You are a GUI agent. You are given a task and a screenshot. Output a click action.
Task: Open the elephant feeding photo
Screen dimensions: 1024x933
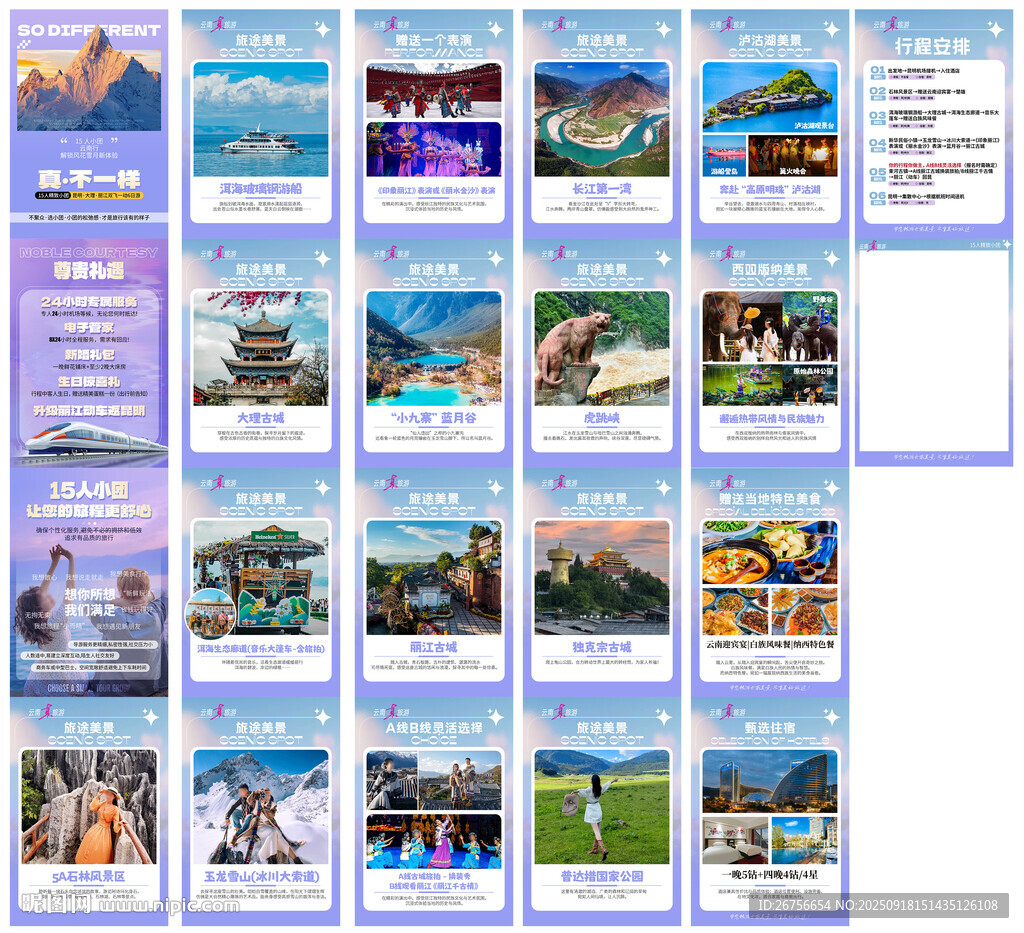742,326
